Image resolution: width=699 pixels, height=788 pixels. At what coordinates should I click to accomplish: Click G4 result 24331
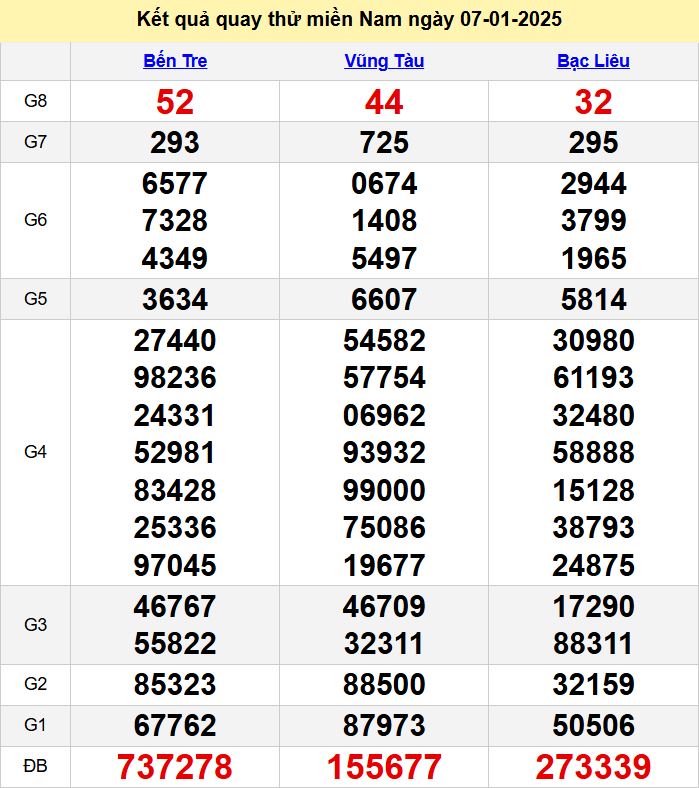tap(175, 416)
